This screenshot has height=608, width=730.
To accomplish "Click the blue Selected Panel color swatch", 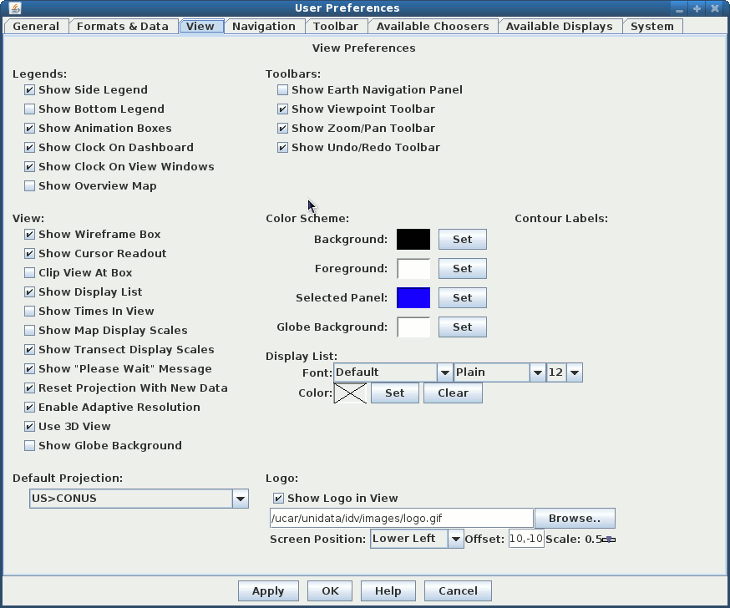I will point(413,298).
